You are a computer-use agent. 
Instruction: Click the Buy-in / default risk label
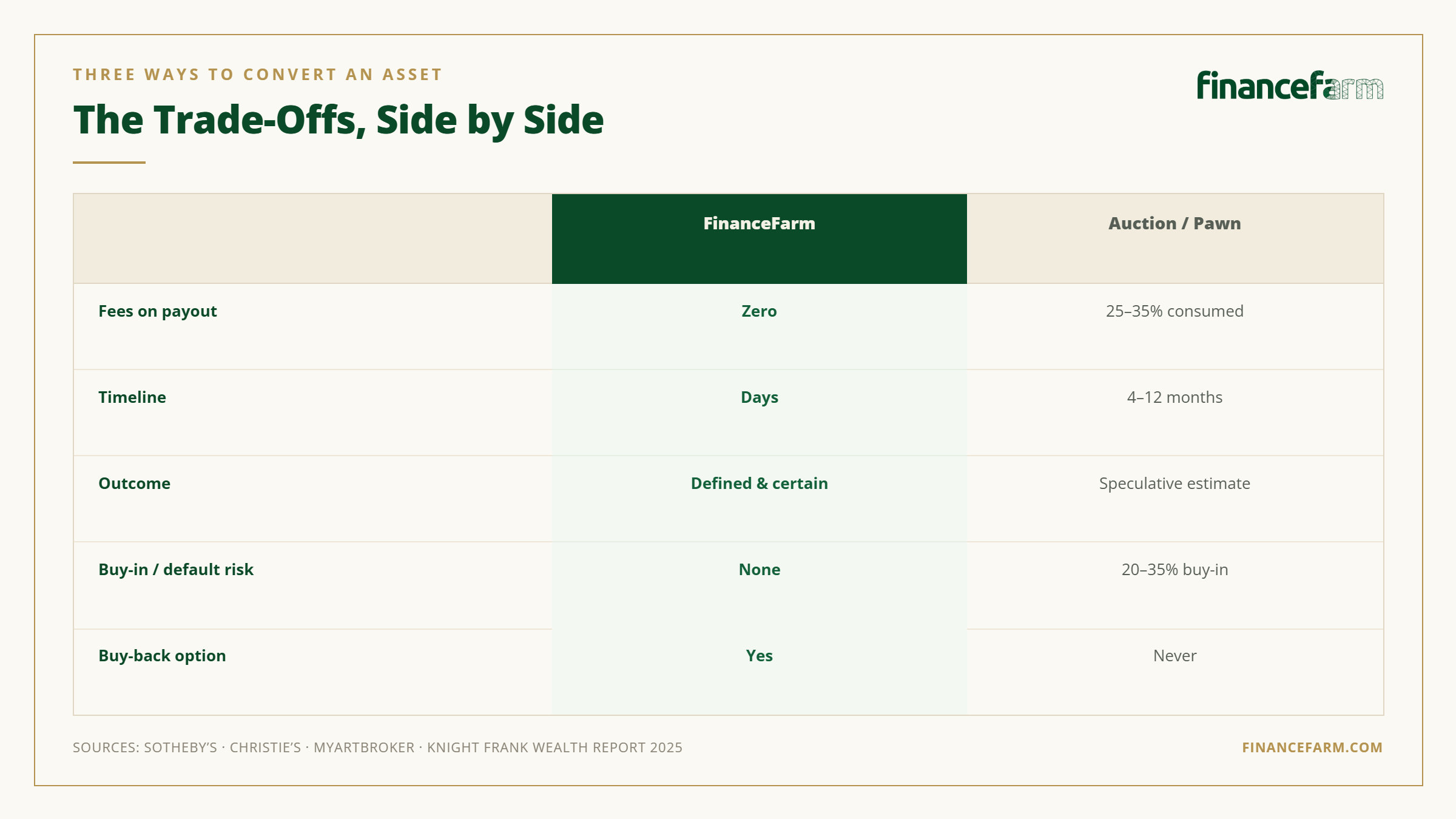tap(176, 570)
